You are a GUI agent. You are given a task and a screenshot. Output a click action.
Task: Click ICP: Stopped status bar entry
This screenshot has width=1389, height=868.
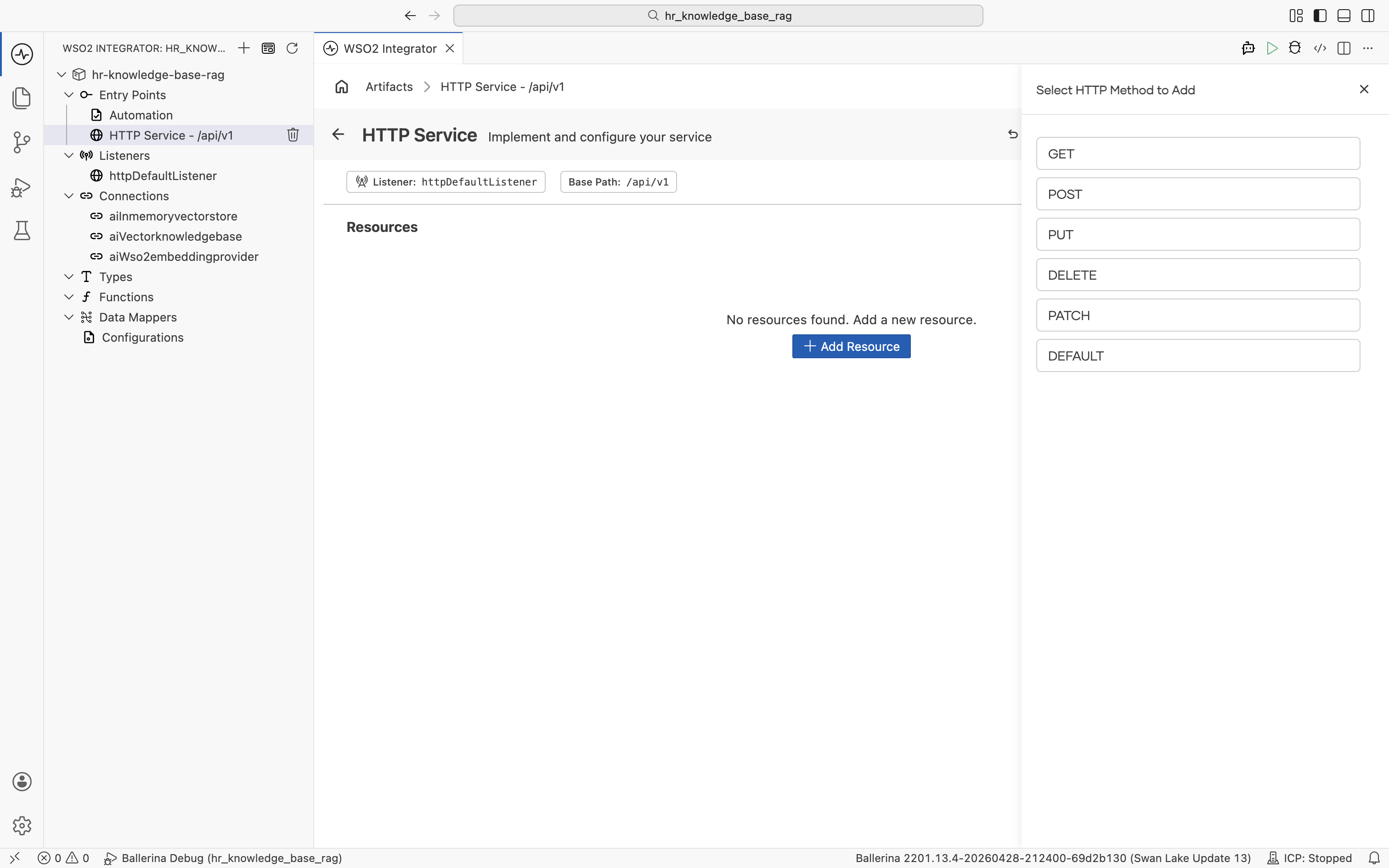[1309, 858]
